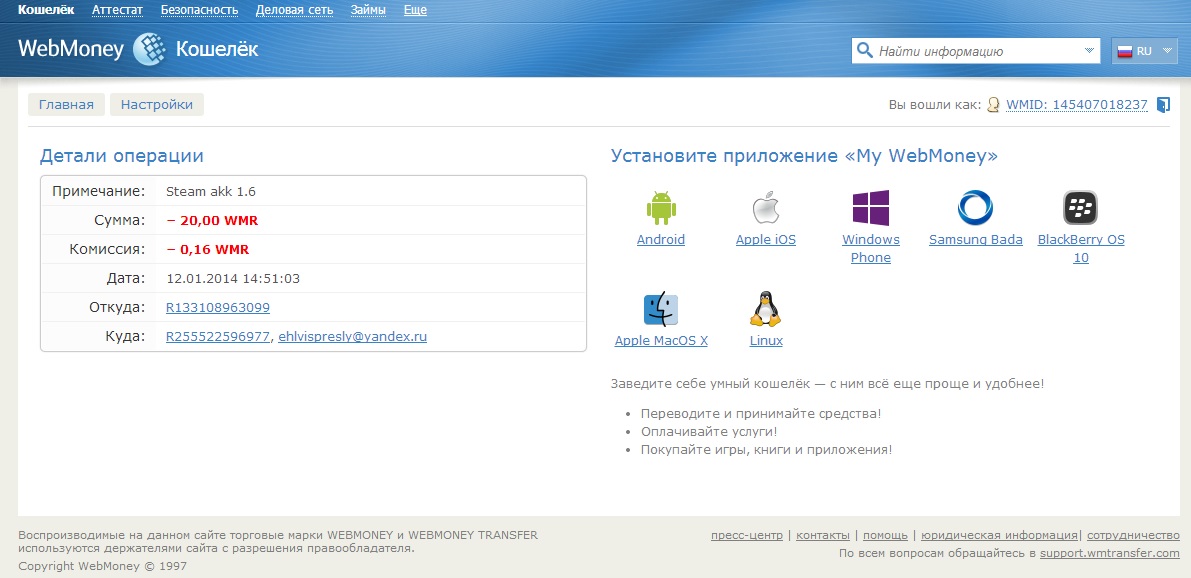
Task: Open WMID: 145407018237 link
Action: coord(1076,105)
